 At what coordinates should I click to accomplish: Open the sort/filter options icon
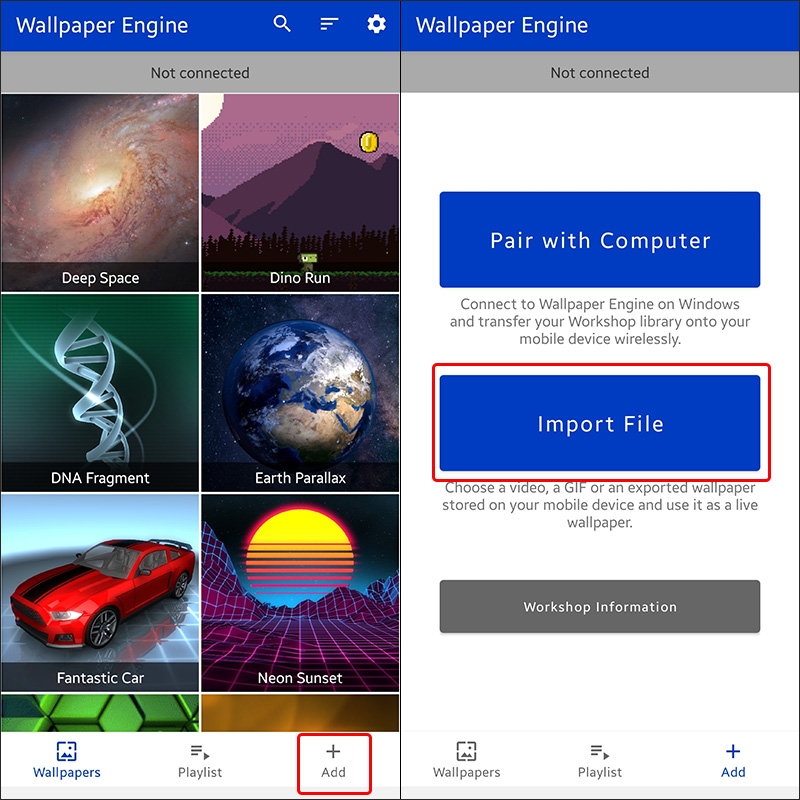pyautogui.click(x=329, y=24)
